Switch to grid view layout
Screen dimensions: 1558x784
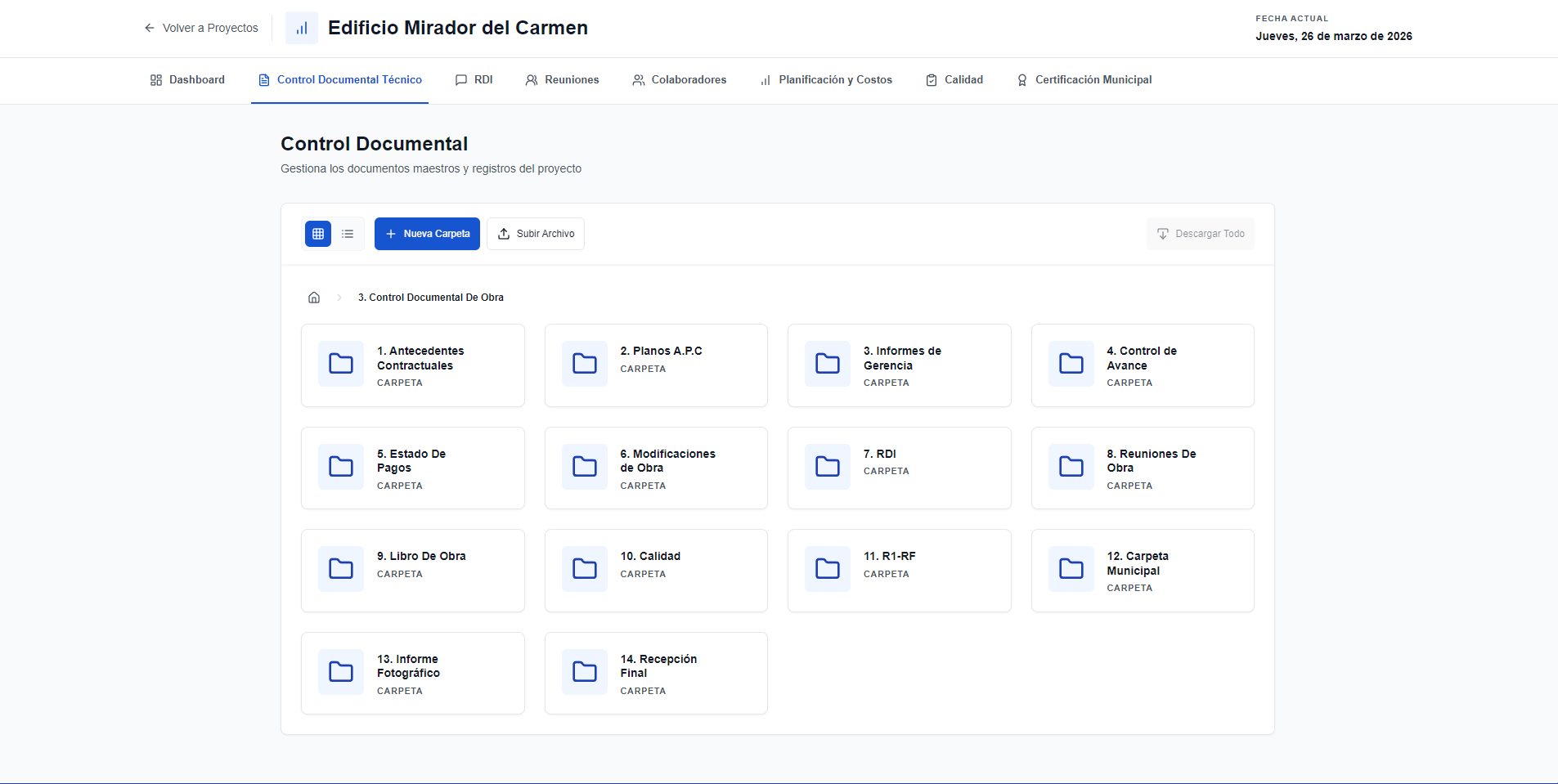(x=318, y=234)
